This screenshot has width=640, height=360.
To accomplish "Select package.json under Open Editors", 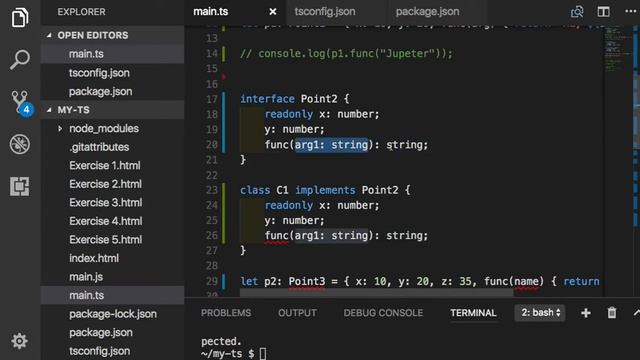I will tap(112, 91).
